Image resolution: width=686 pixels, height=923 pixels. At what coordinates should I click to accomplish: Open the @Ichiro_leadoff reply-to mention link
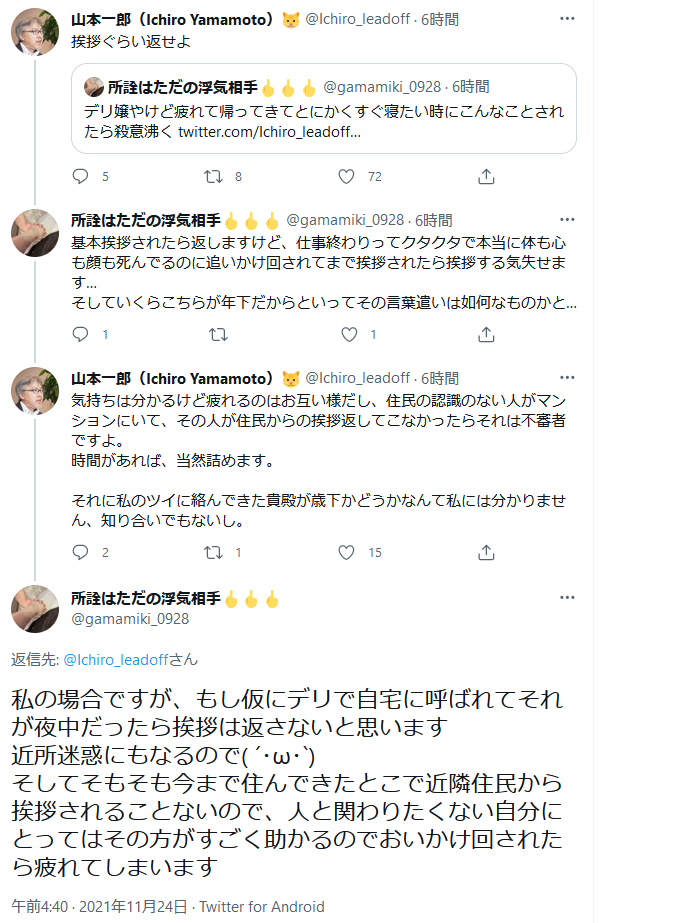[x=114, y=660]
